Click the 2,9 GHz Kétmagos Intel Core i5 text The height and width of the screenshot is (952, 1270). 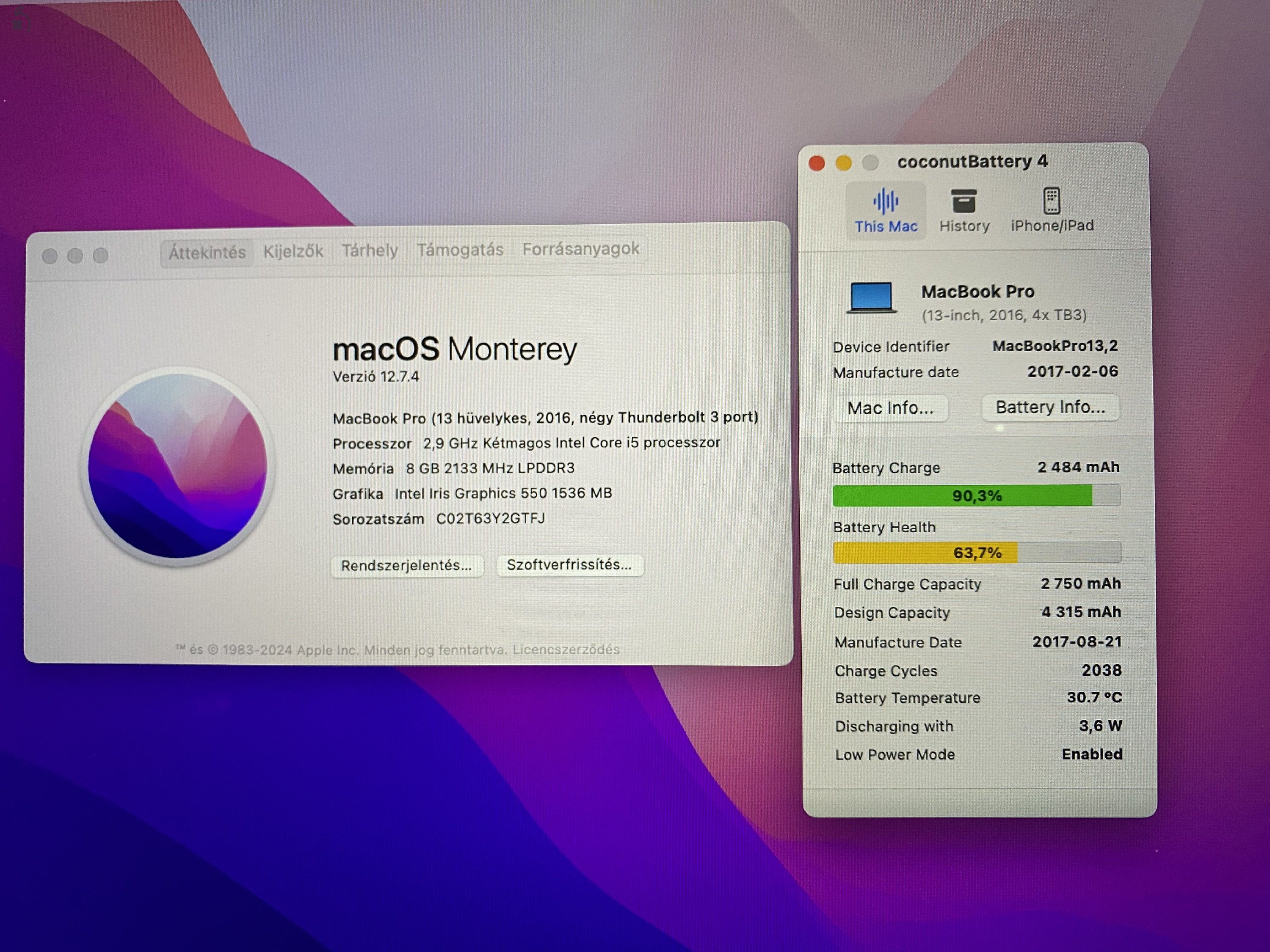pyautogui.click(x=571, y=443)
